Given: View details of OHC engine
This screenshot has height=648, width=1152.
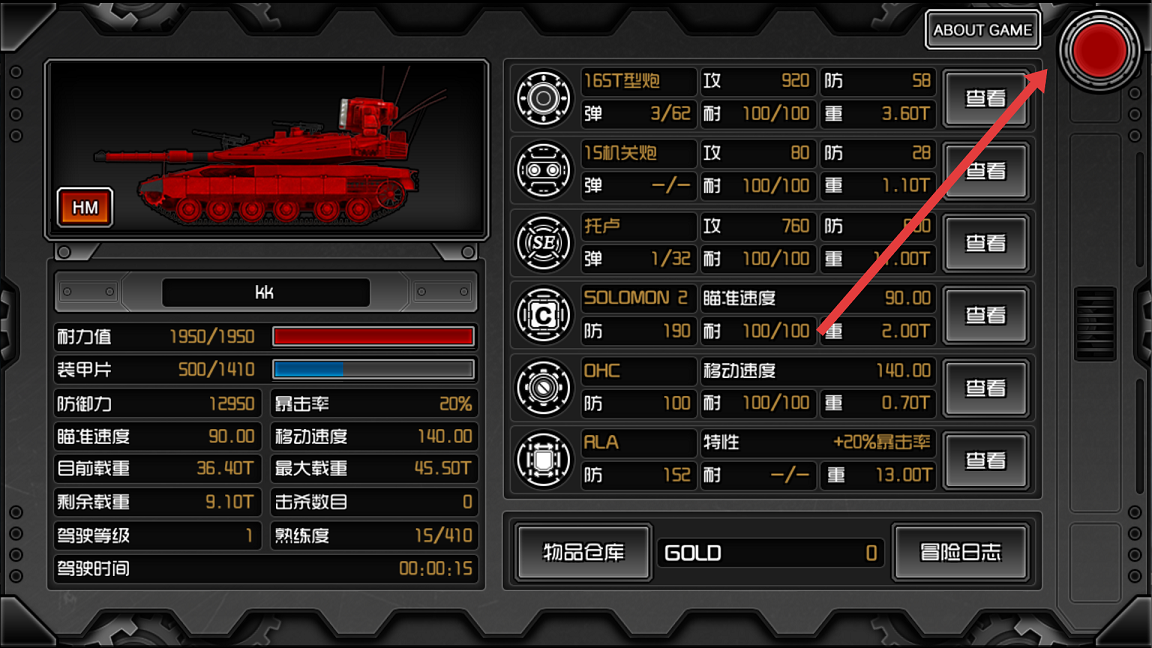Looking at the screenshot, I should click(985, 387).
